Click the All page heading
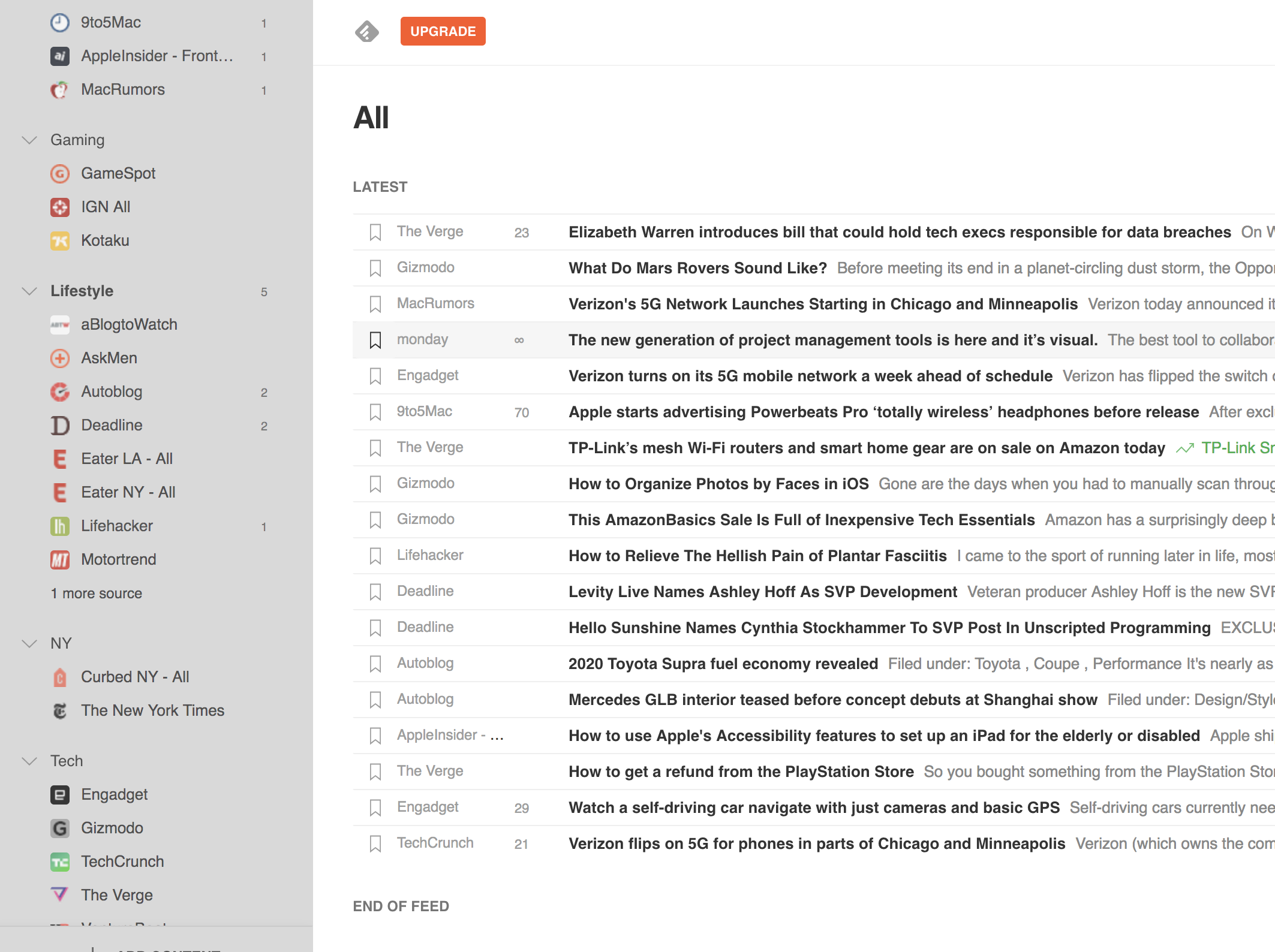This screenshot has width=1275, height=952. pyautogui.click(x=371, y=118)
